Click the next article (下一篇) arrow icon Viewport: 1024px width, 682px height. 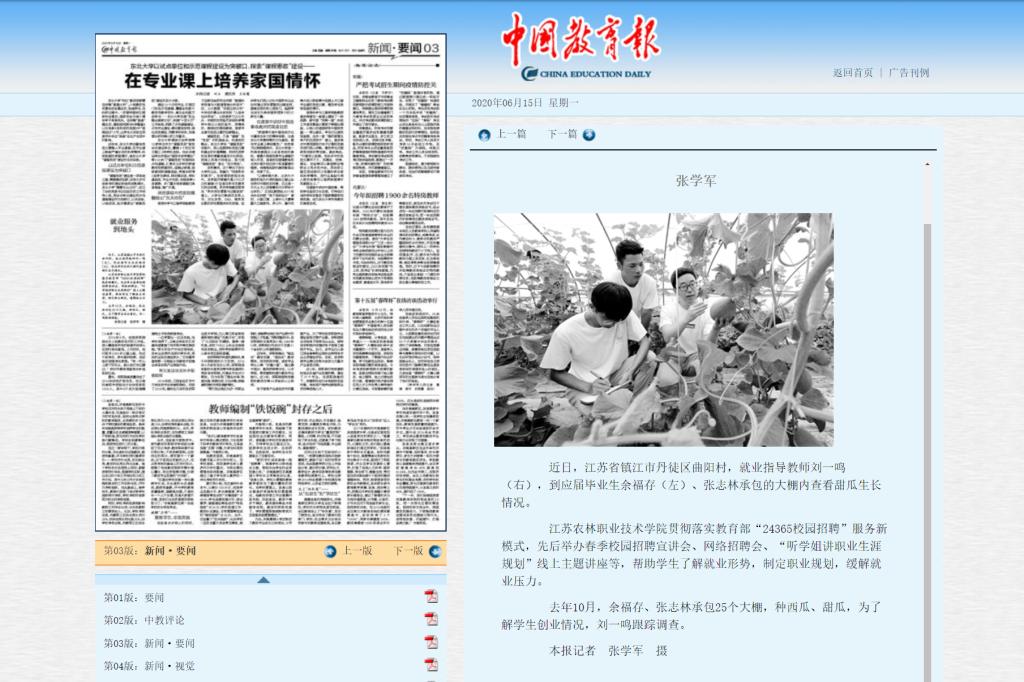click(x=589, y=135)
